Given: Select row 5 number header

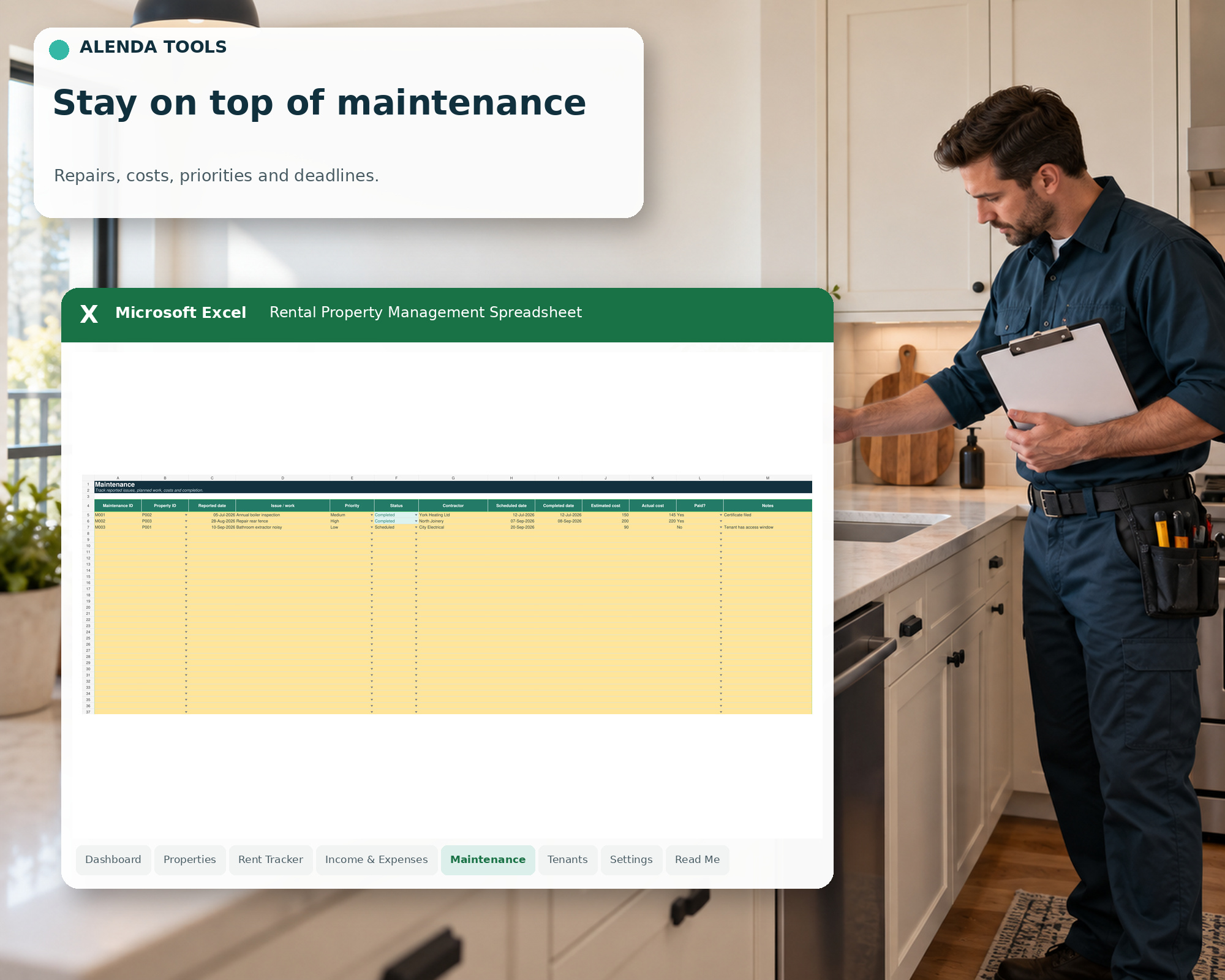Looking at the screenshot, I should point(88,515).
